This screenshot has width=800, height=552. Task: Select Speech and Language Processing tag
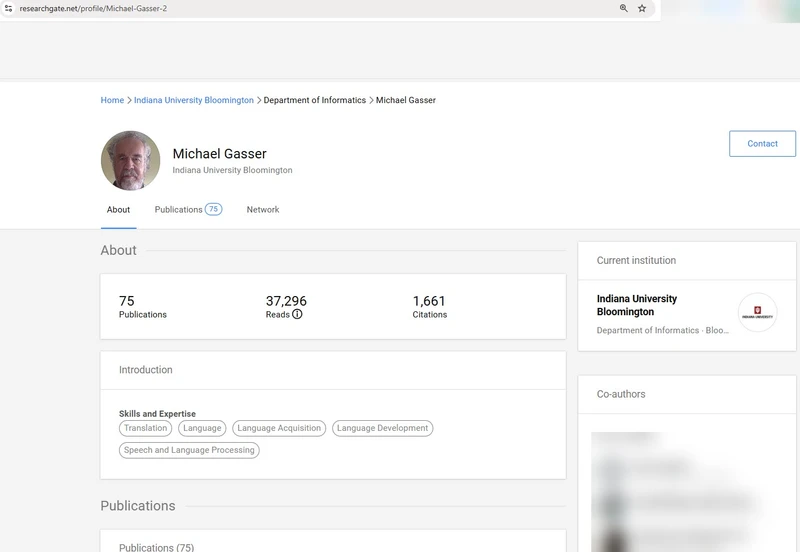pyautogui.click(x=189, y=450)
